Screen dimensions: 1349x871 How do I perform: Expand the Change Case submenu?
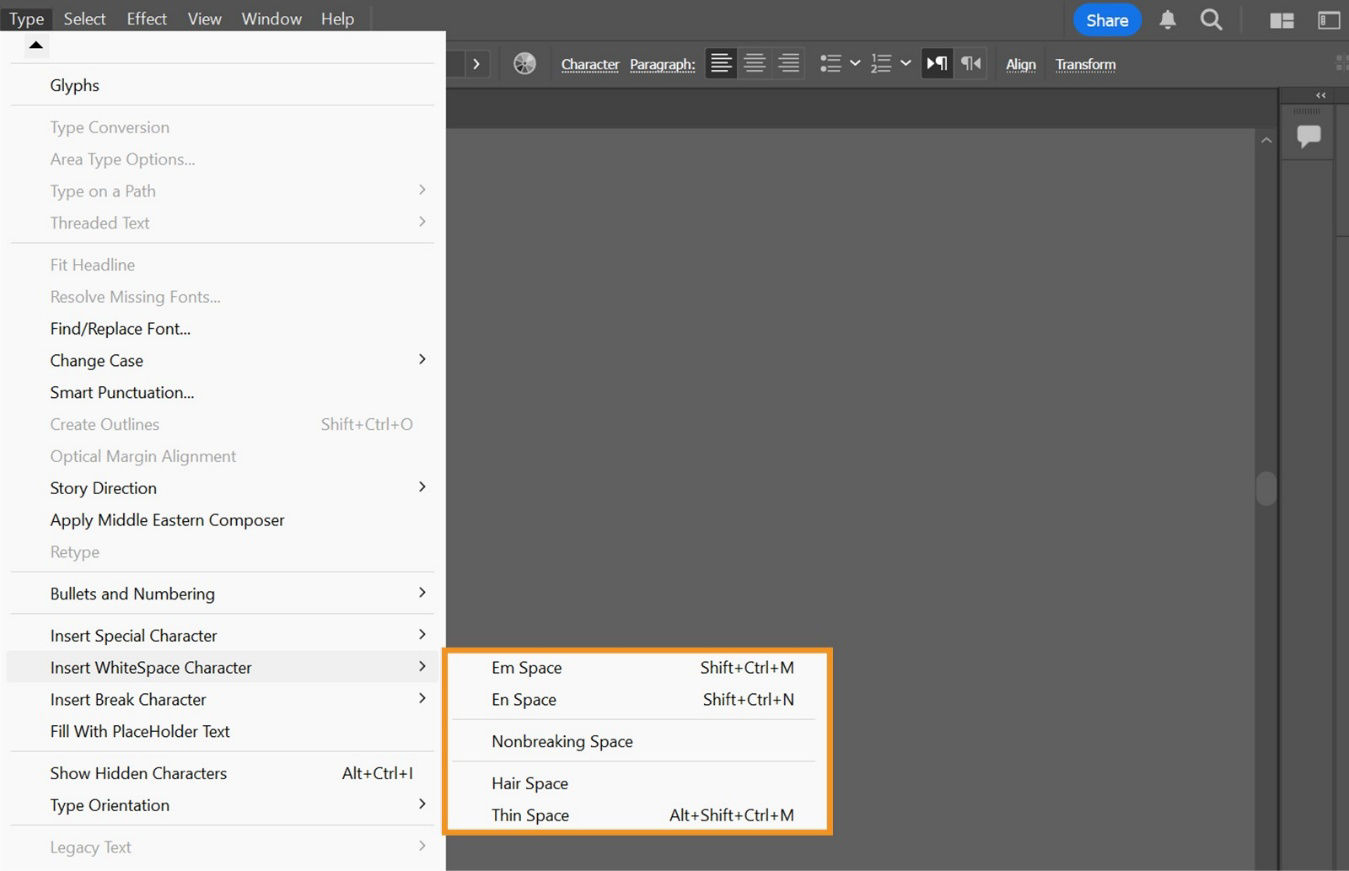(x=96, y=360)
